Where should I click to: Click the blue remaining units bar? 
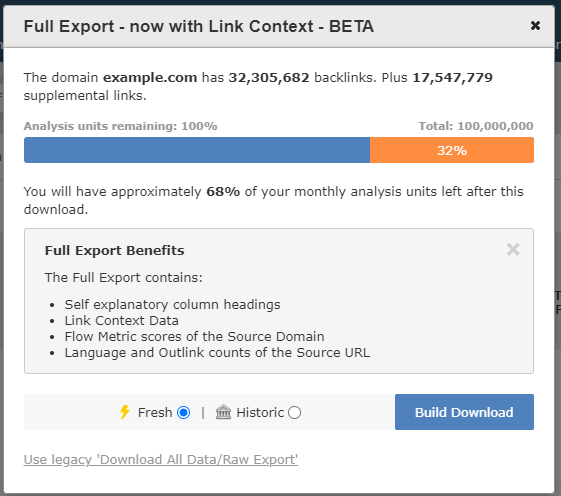click(197, 150)
